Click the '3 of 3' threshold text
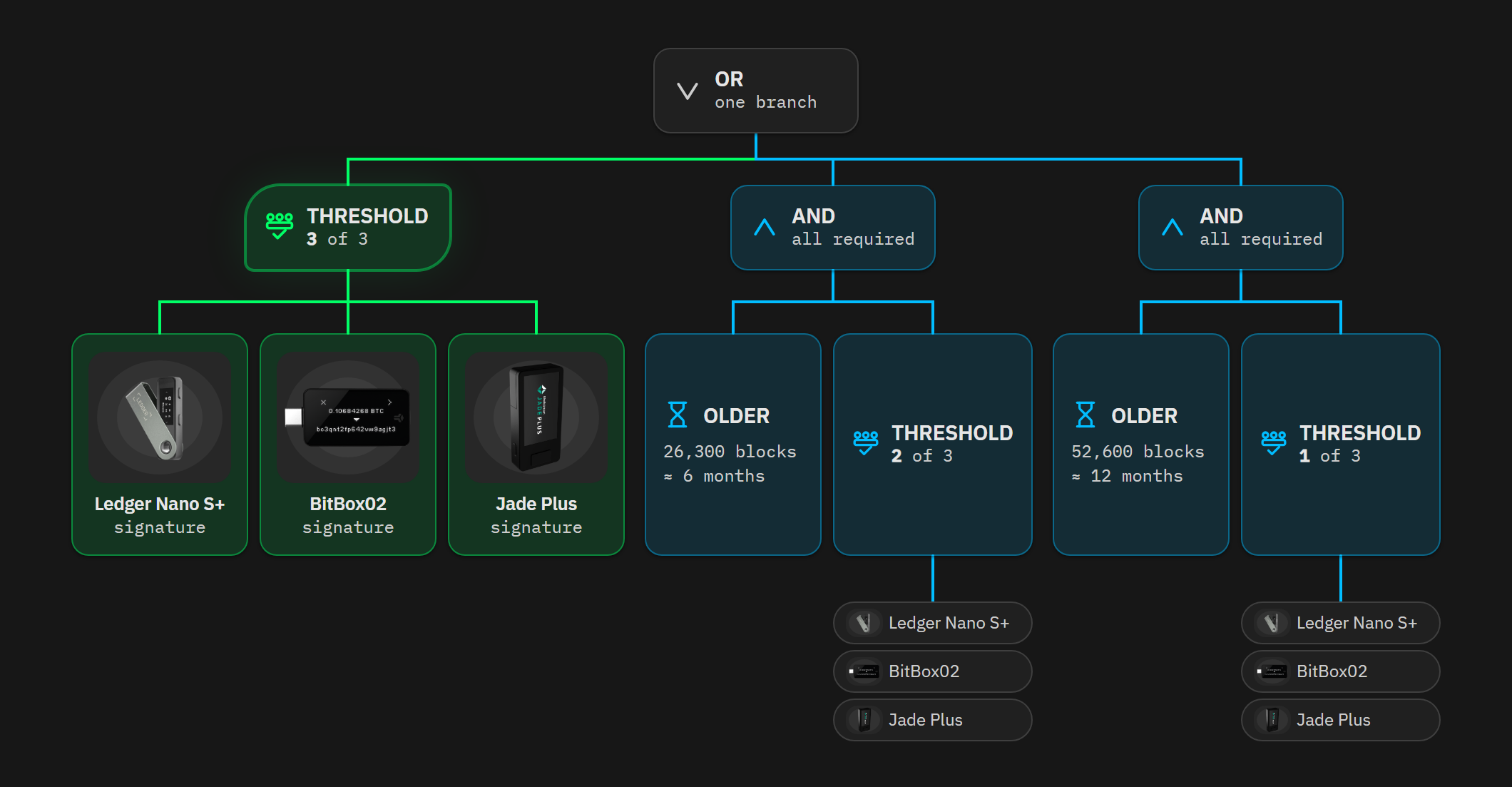 (x=337, y=239)
